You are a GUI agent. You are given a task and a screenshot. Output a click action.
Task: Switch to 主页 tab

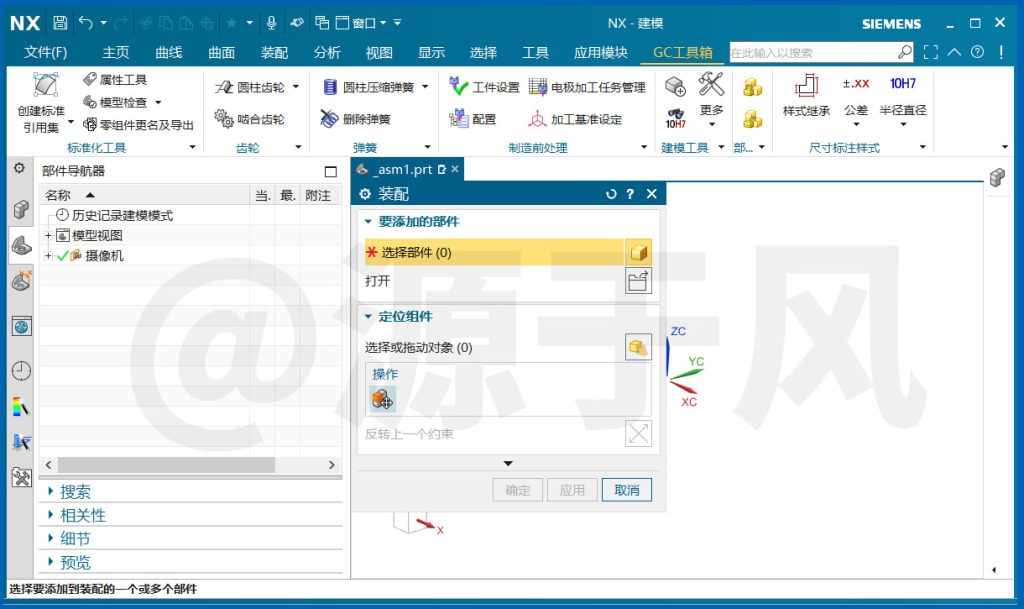click(x=116, y=52)
